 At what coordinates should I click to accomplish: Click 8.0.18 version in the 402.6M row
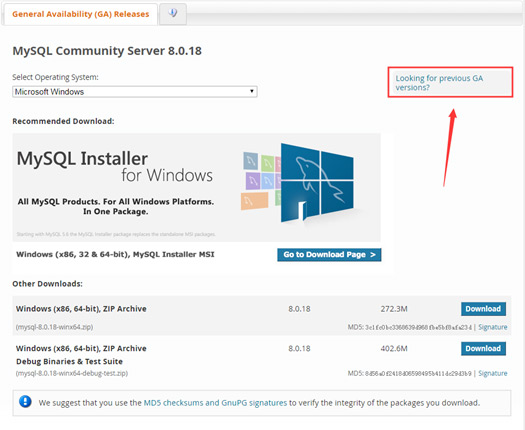tap(299, 349)
